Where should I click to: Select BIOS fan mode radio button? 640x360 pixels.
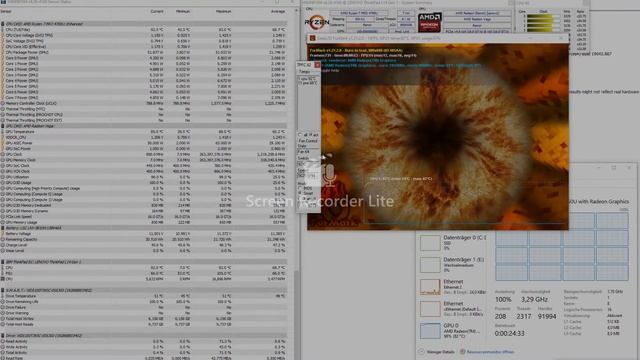[301, 188]
